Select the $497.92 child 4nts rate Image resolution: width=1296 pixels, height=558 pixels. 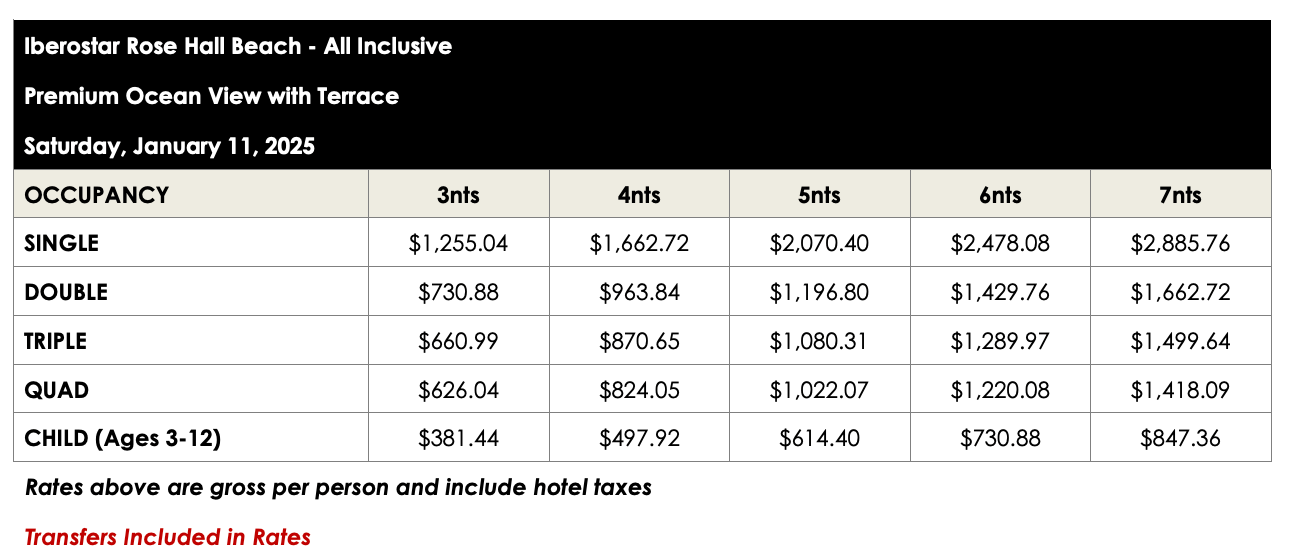(x=639, y=438)
